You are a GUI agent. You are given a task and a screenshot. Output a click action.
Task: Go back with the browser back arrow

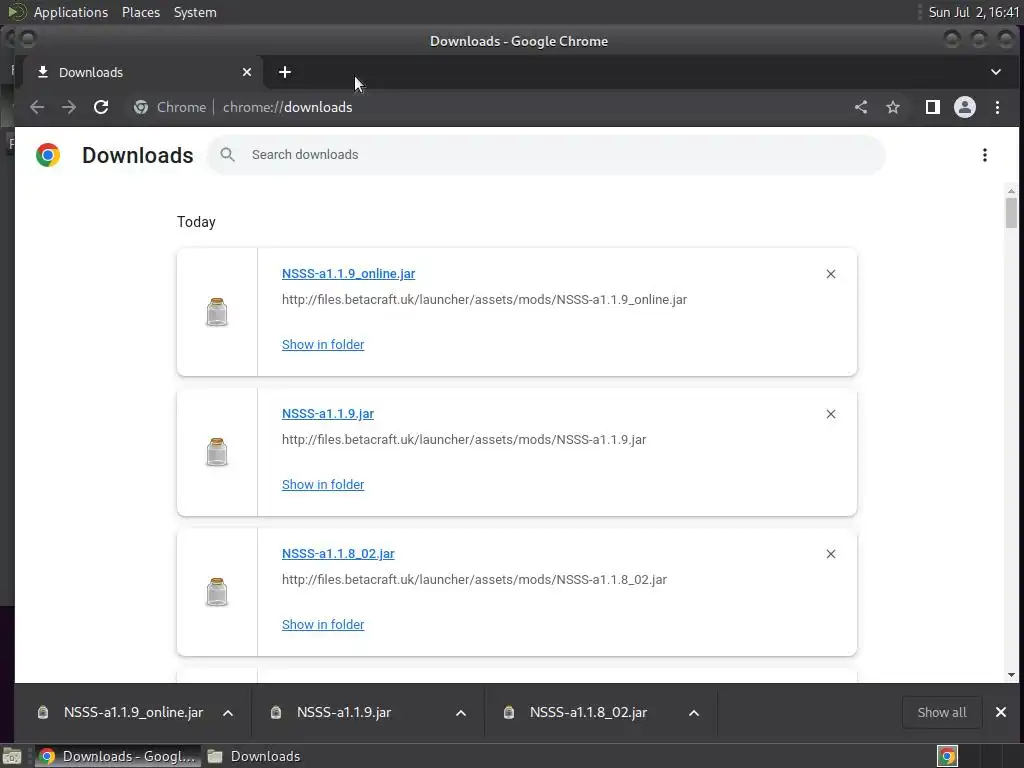tap(37, 107)
